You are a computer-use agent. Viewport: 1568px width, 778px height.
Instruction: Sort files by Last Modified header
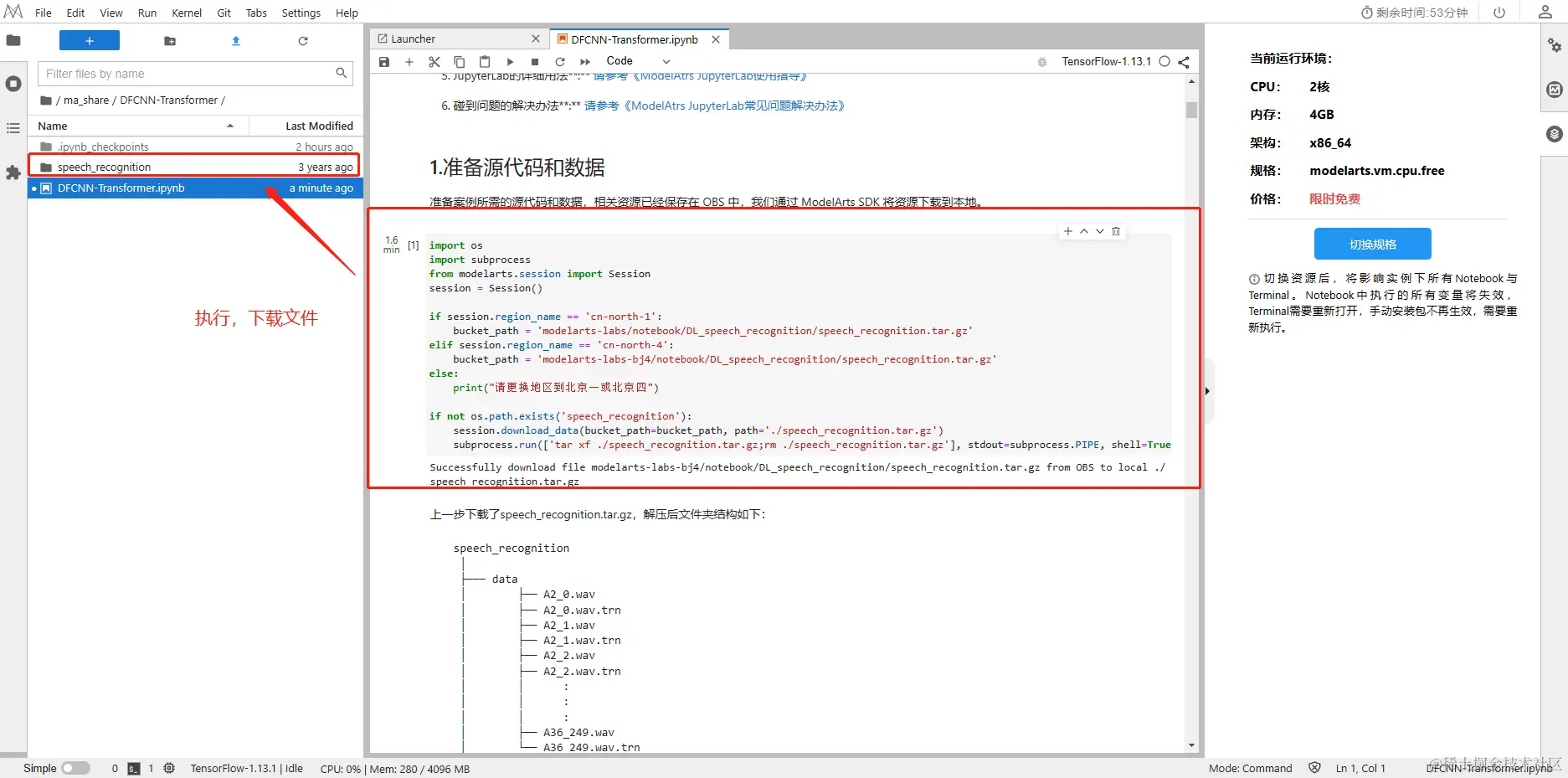point(306,126)
